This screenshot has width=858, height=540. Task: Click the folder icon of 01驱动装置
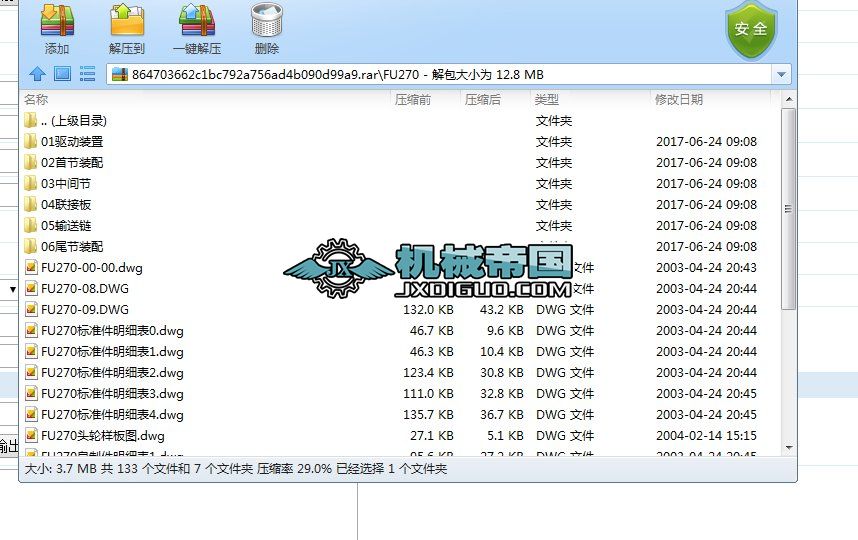(31, 141)
